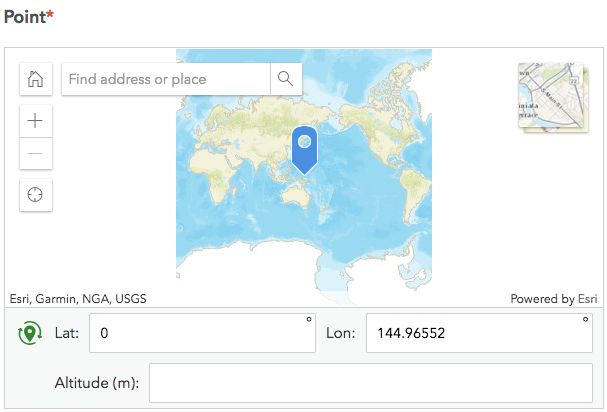This screenshot has height=412, width=607.
Task: Click the Home default extent button
Action: coord(36,79)
